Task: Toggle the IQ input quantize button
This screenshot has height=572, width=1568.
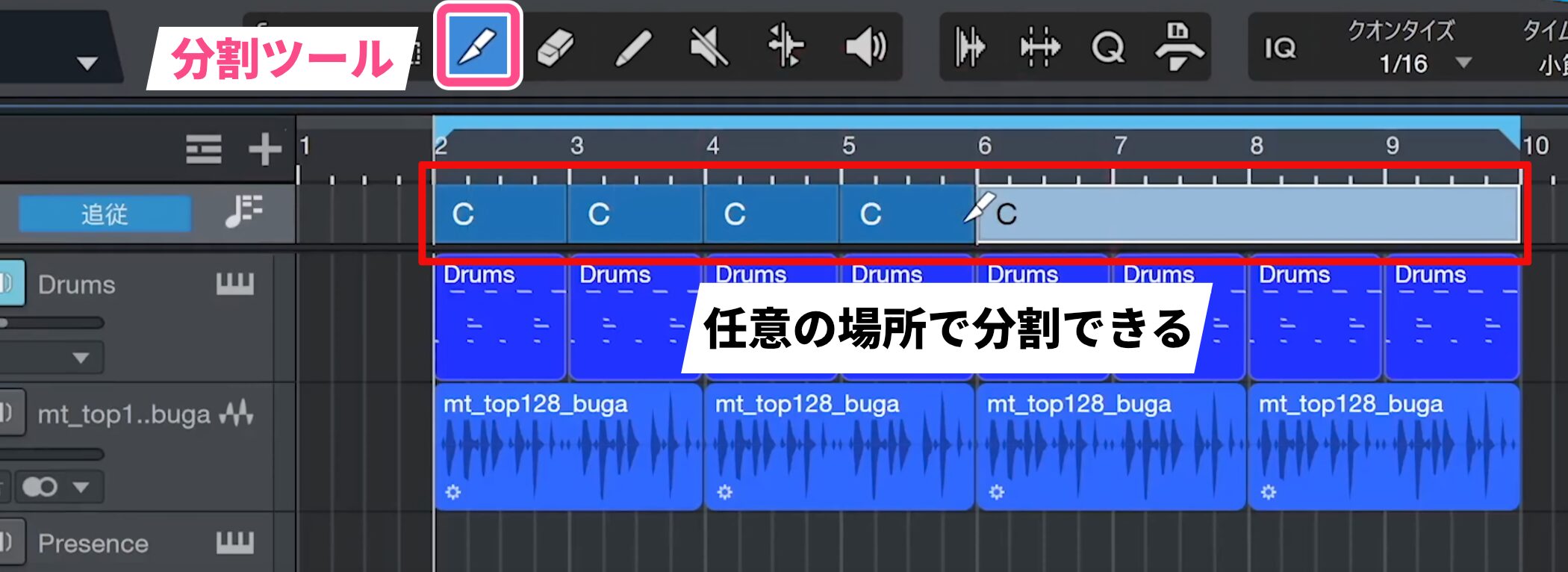Action: (x=1280, y=49)
